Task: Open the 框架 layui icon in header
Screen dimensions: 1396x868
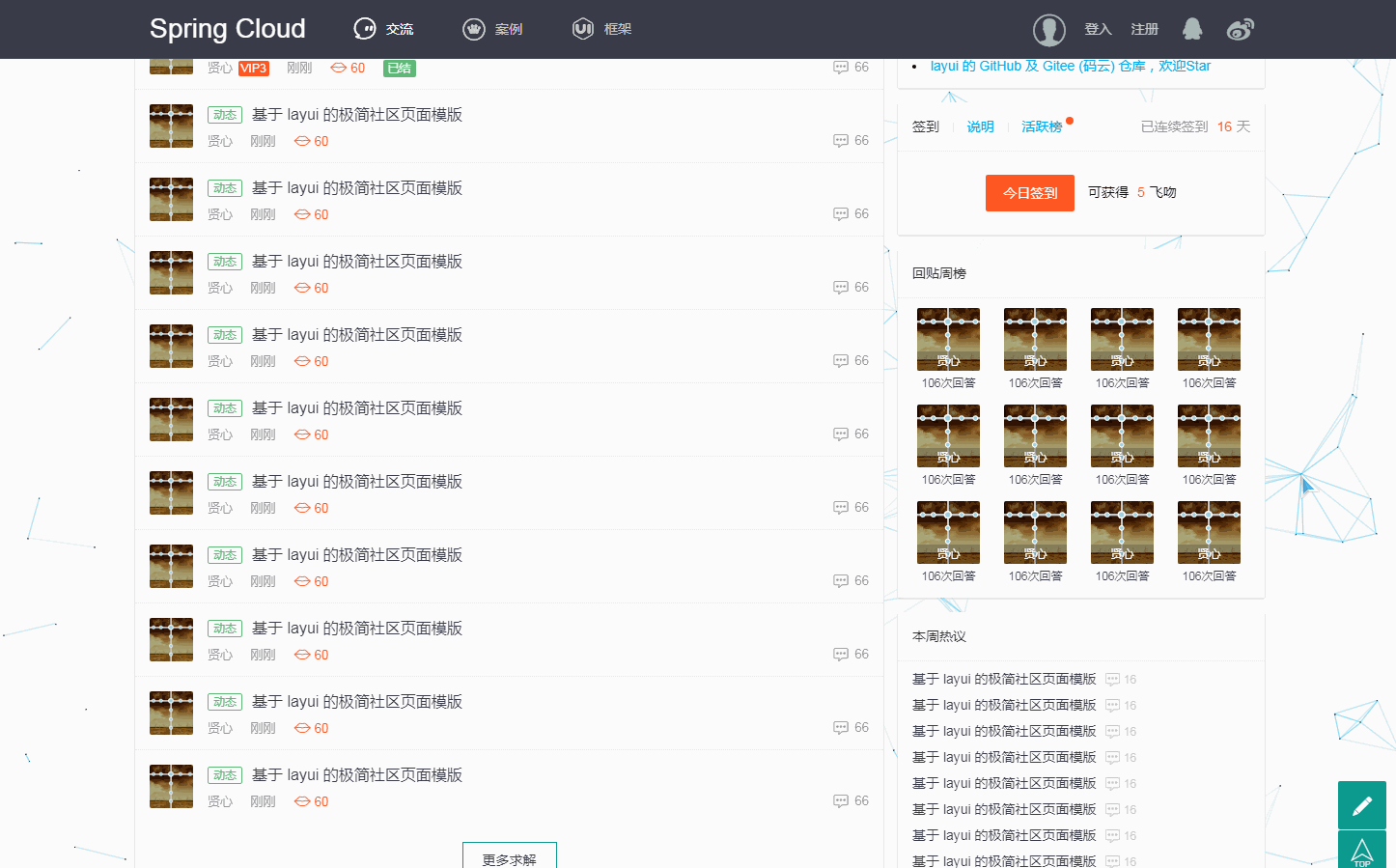Action: click(x=583, y=29)
